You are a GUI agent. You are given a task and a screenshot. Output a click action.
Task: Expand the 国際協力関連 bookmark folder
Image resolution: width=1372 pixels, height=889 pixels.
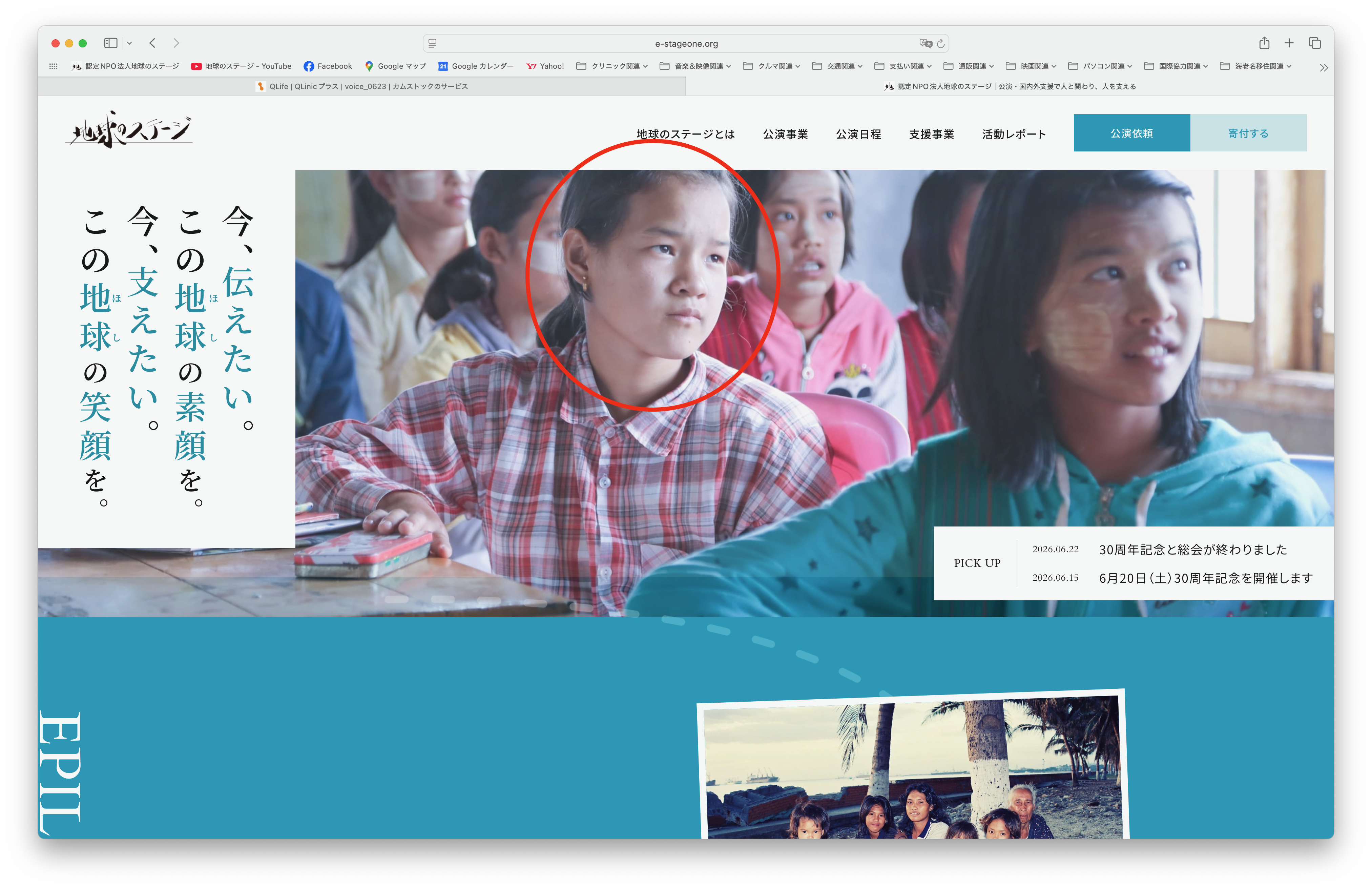1177,66
